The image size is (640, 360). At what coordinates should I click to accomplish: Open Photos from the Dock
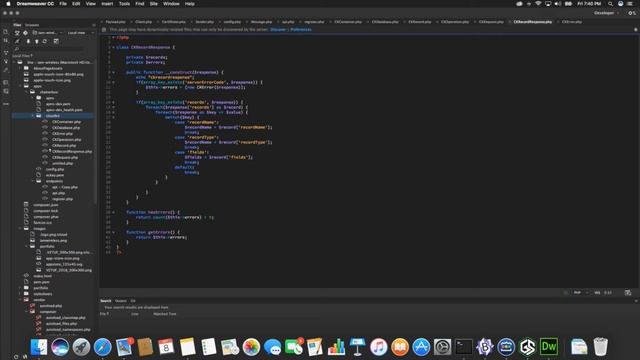[x=251, y=347]
